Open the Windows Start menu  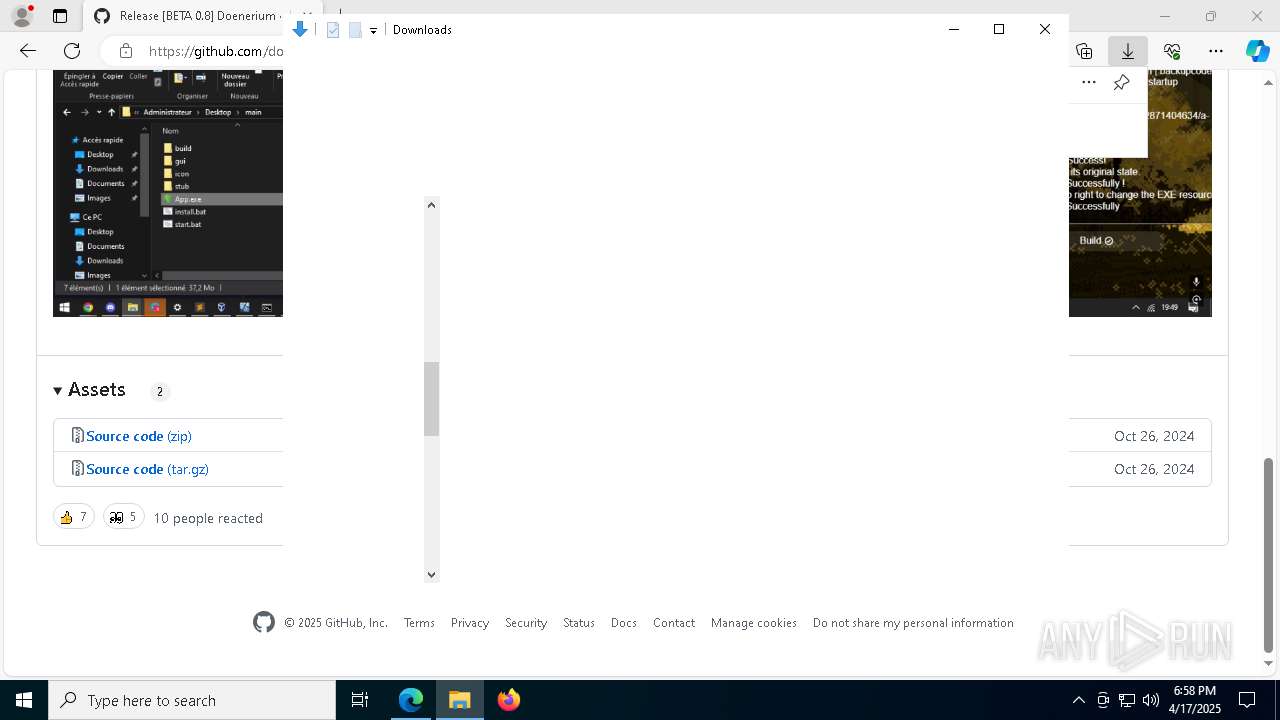click(x=24, y=700)
